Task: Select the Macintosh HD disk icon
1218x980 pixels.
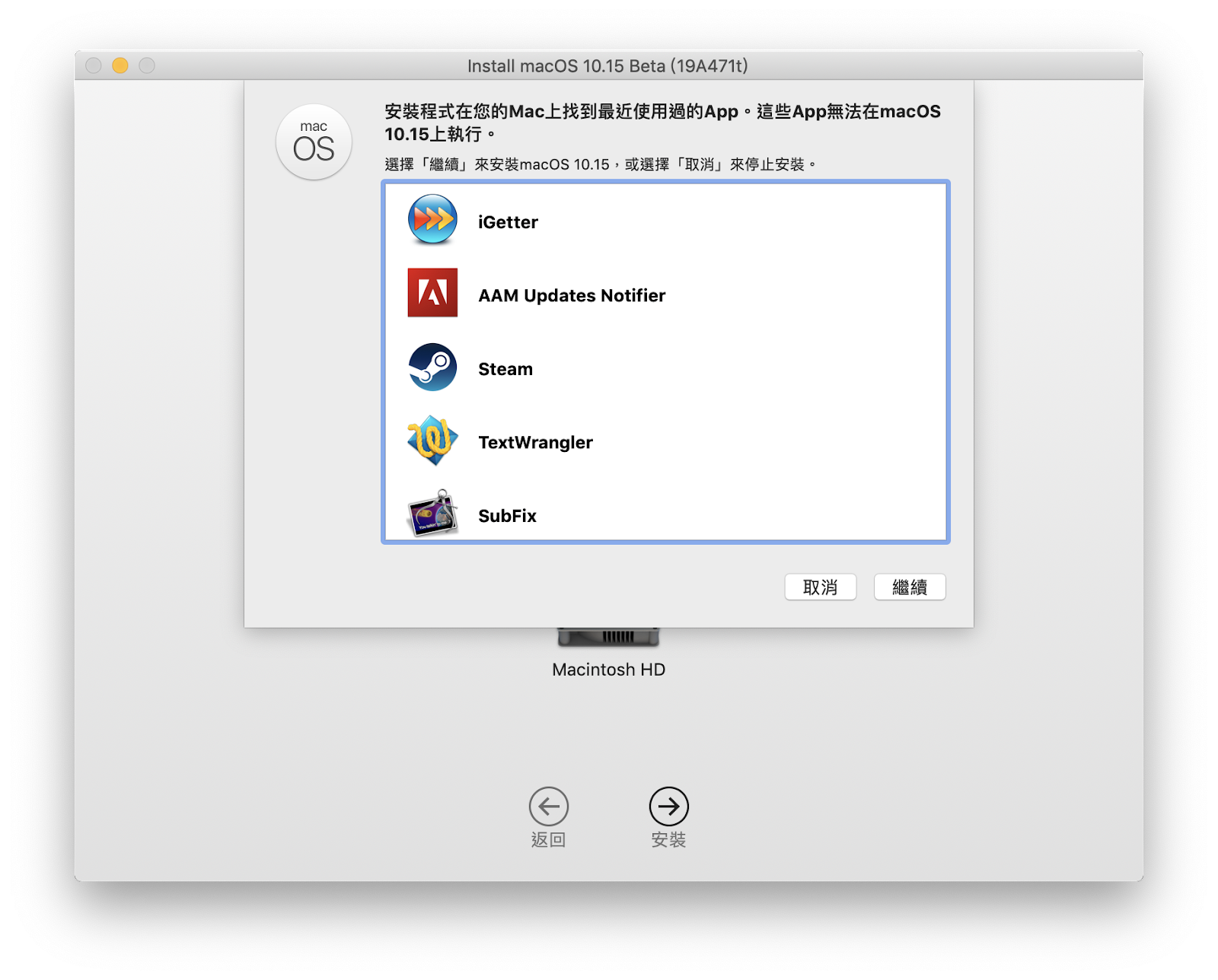Action: click(608, 637)
